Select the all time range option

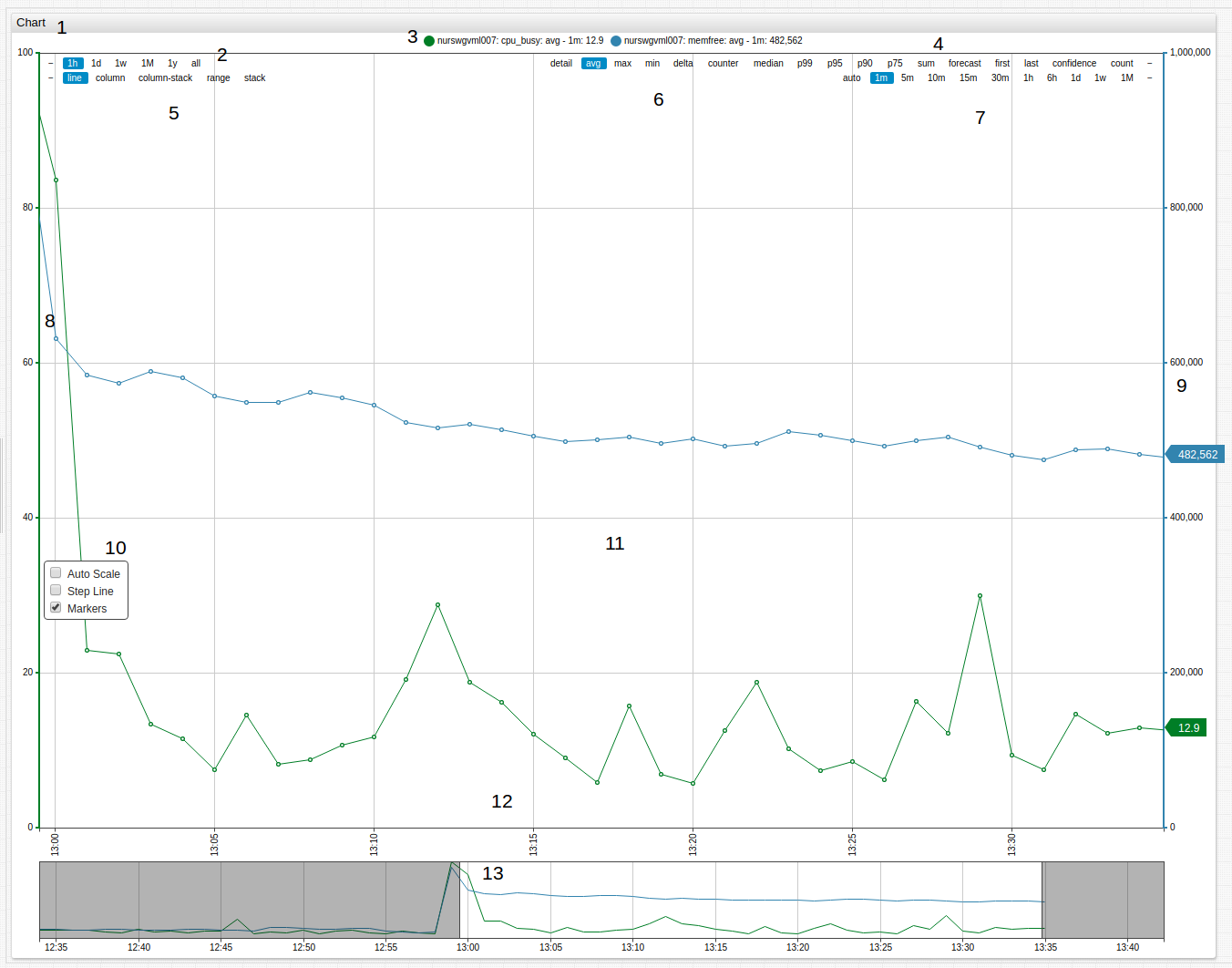pyautogui.click(x=196, y=63)
